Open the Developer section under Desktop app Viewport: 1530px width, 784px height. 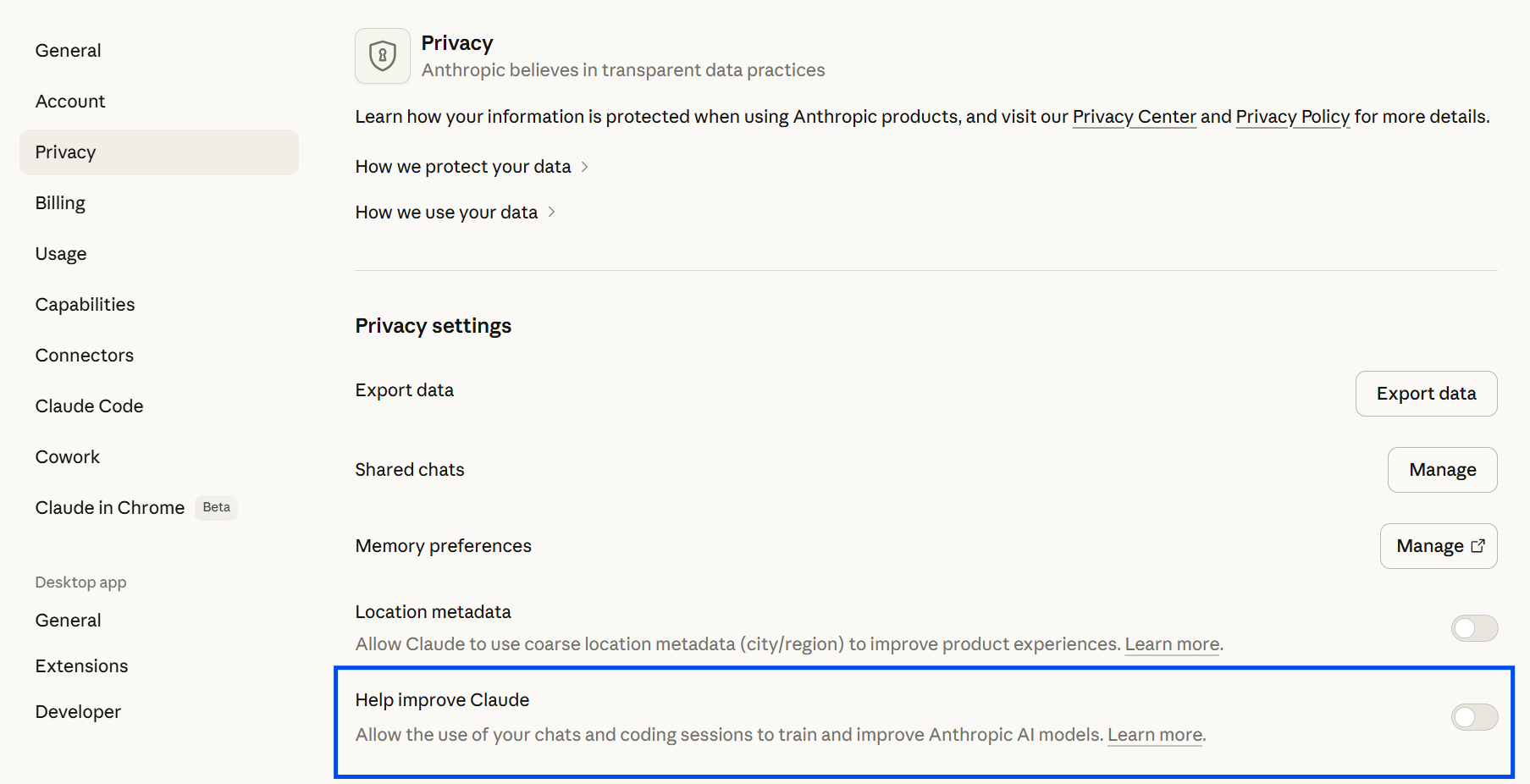[x=77, y=711]
